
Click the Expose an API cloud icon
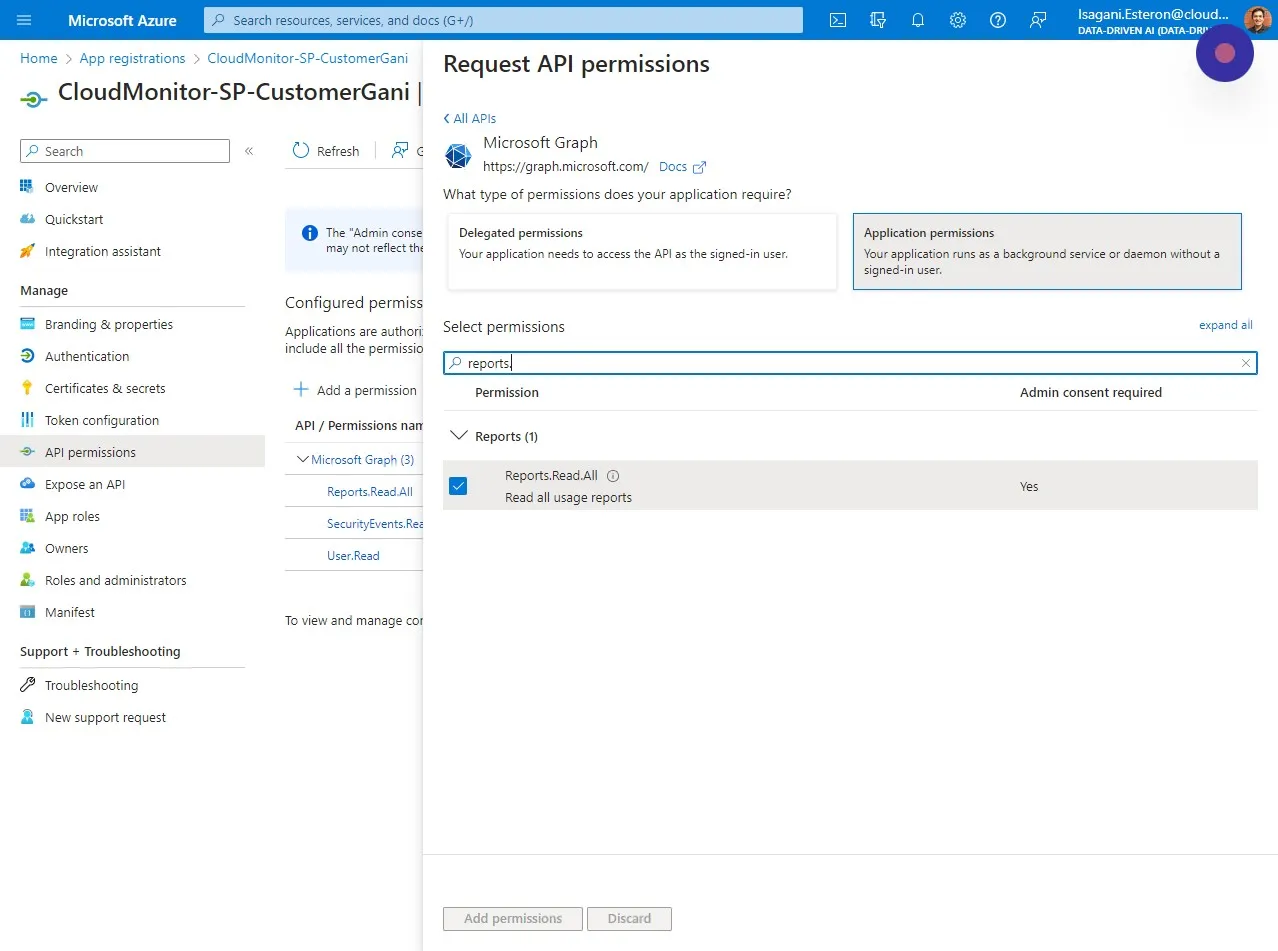(x=27, y=484)
